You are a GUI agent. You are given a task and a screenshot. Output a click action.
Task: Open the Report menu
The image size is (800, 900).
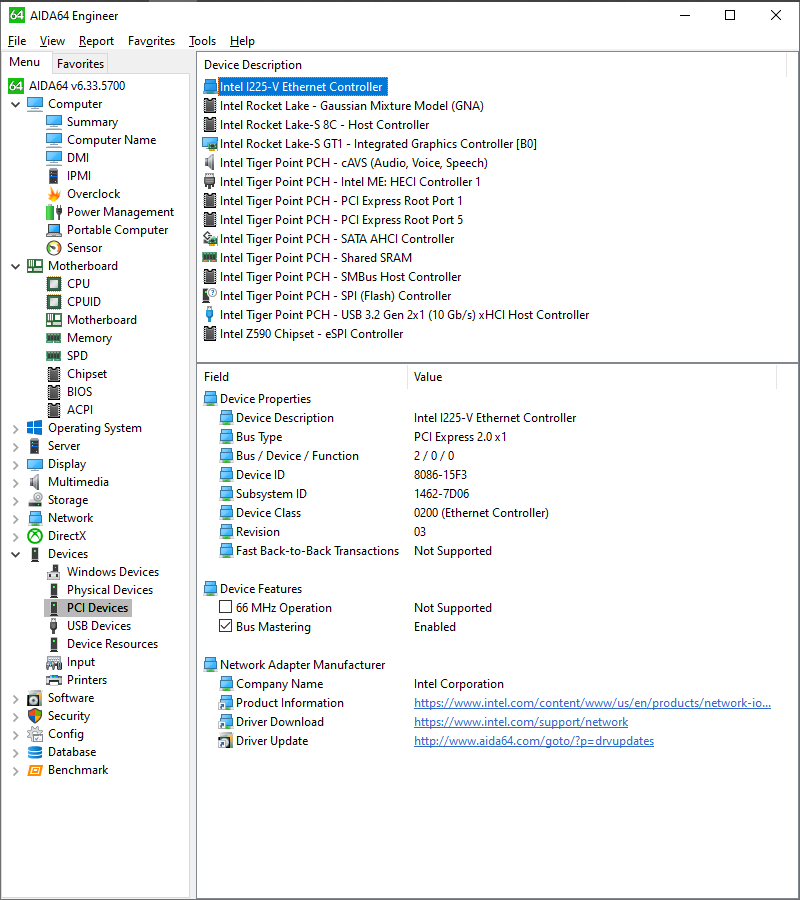(x=96, y=41)
